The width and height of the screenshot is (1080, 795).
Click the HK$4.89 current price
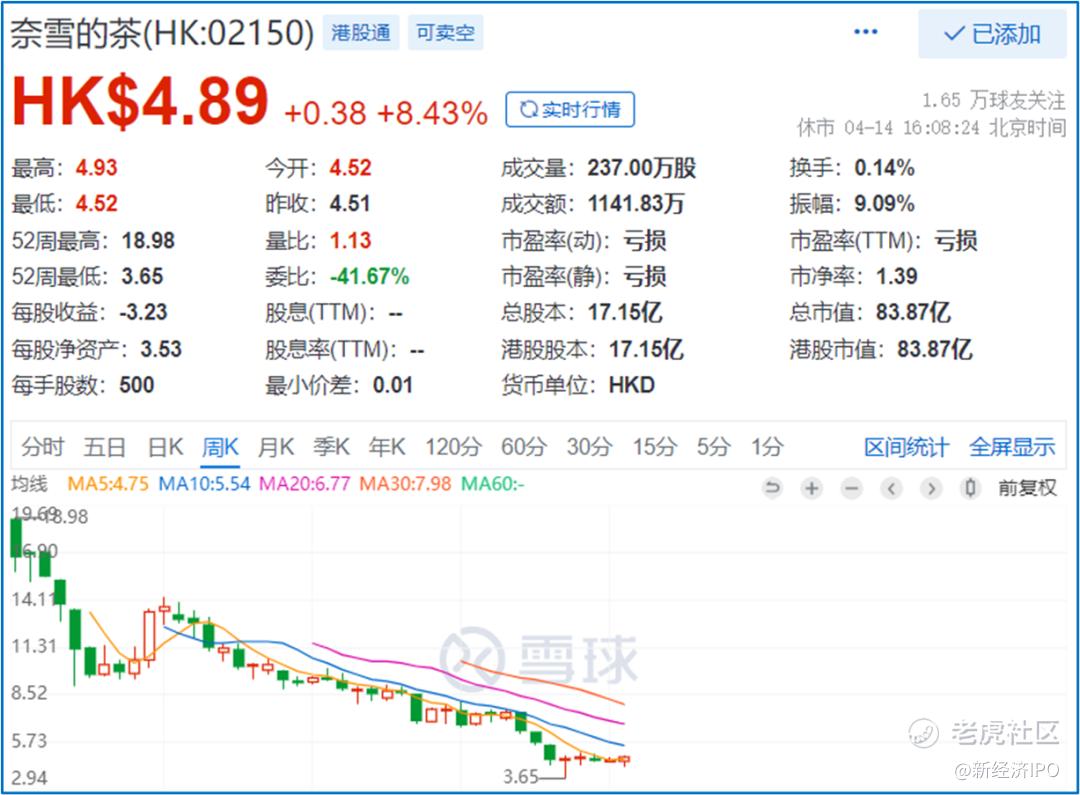(x=141, y=101)
